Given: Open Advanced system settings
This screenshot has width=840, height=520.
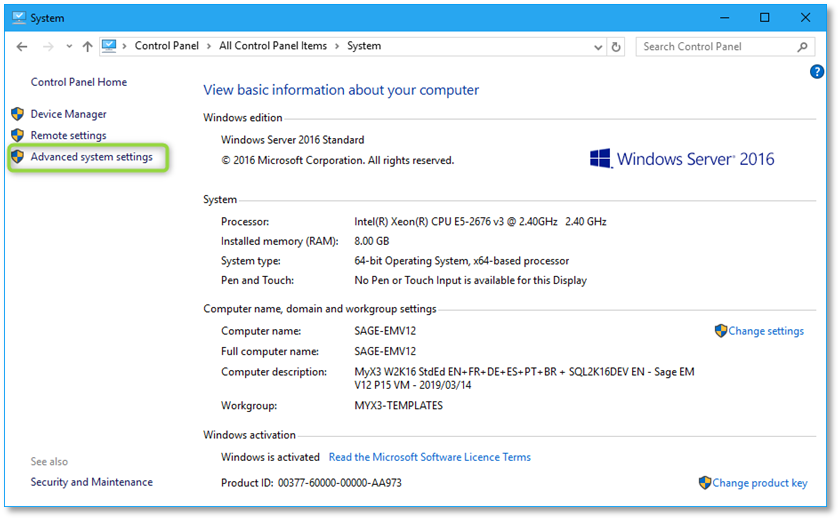Looking at the screenshot, I should (92, 157).
